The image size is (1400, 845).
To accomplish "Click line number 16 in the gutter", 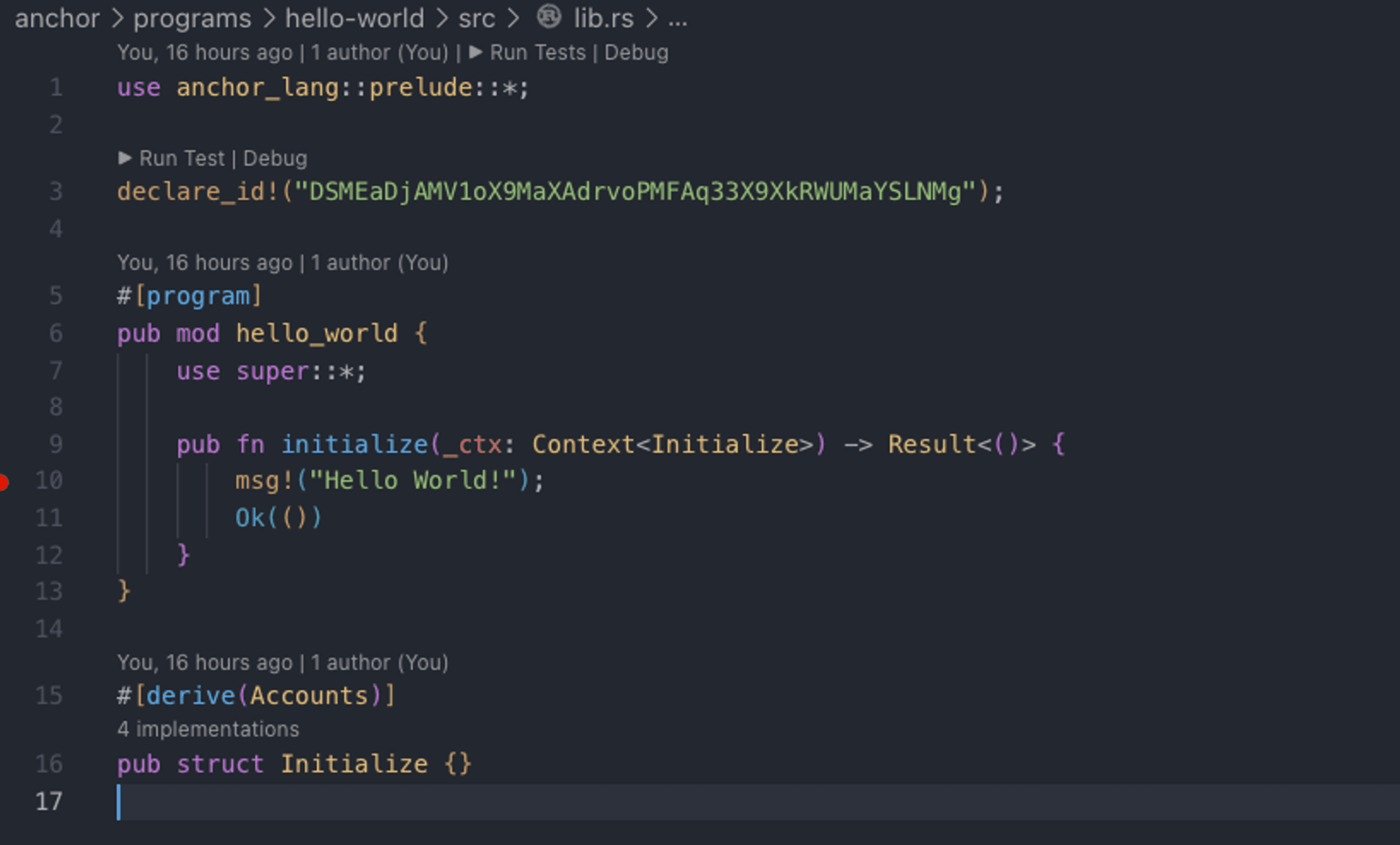I will (x=49, y=764).
